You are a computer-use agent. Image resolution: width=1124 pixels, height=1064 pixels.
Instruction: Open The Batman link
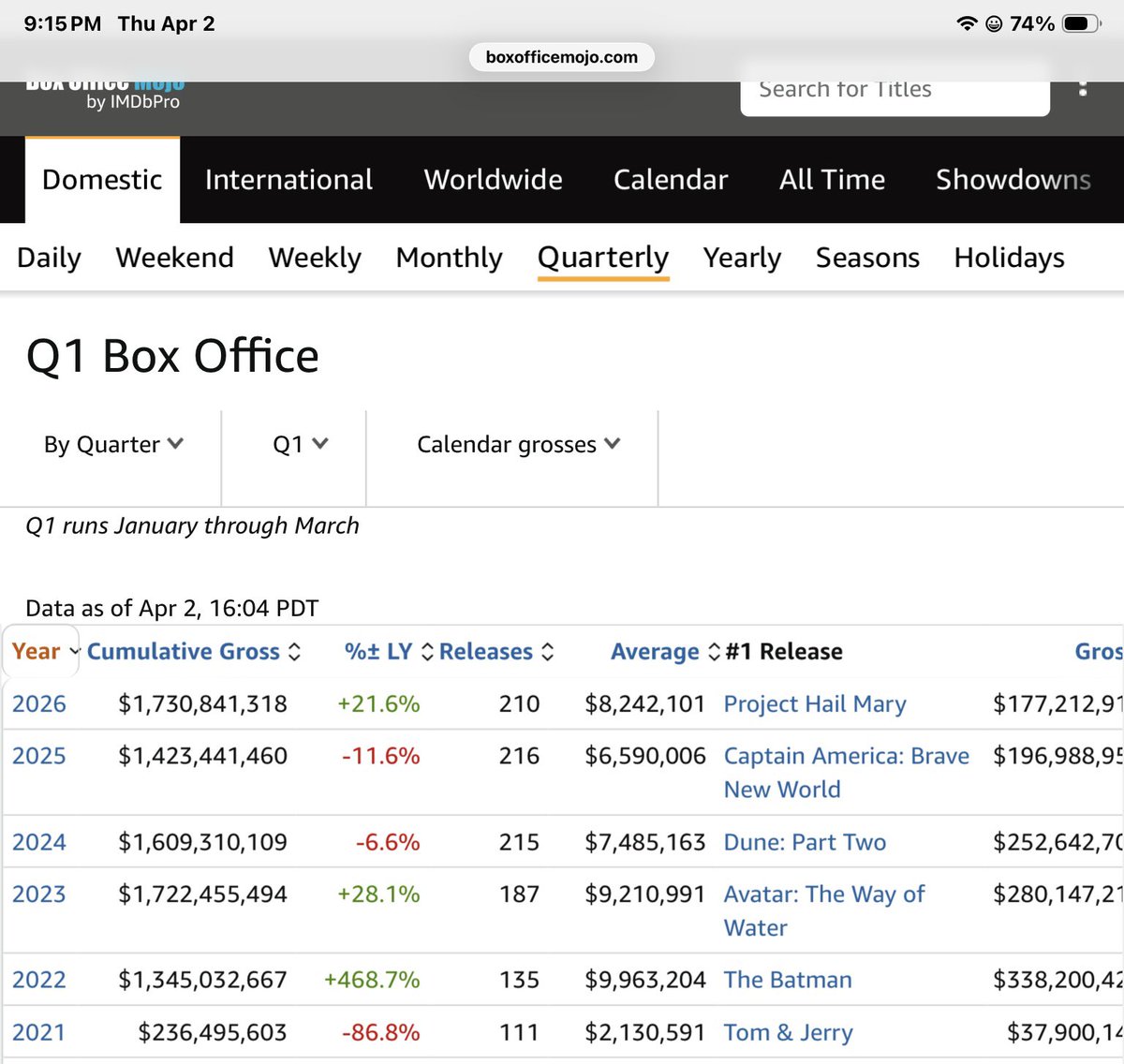pos(788,980)
